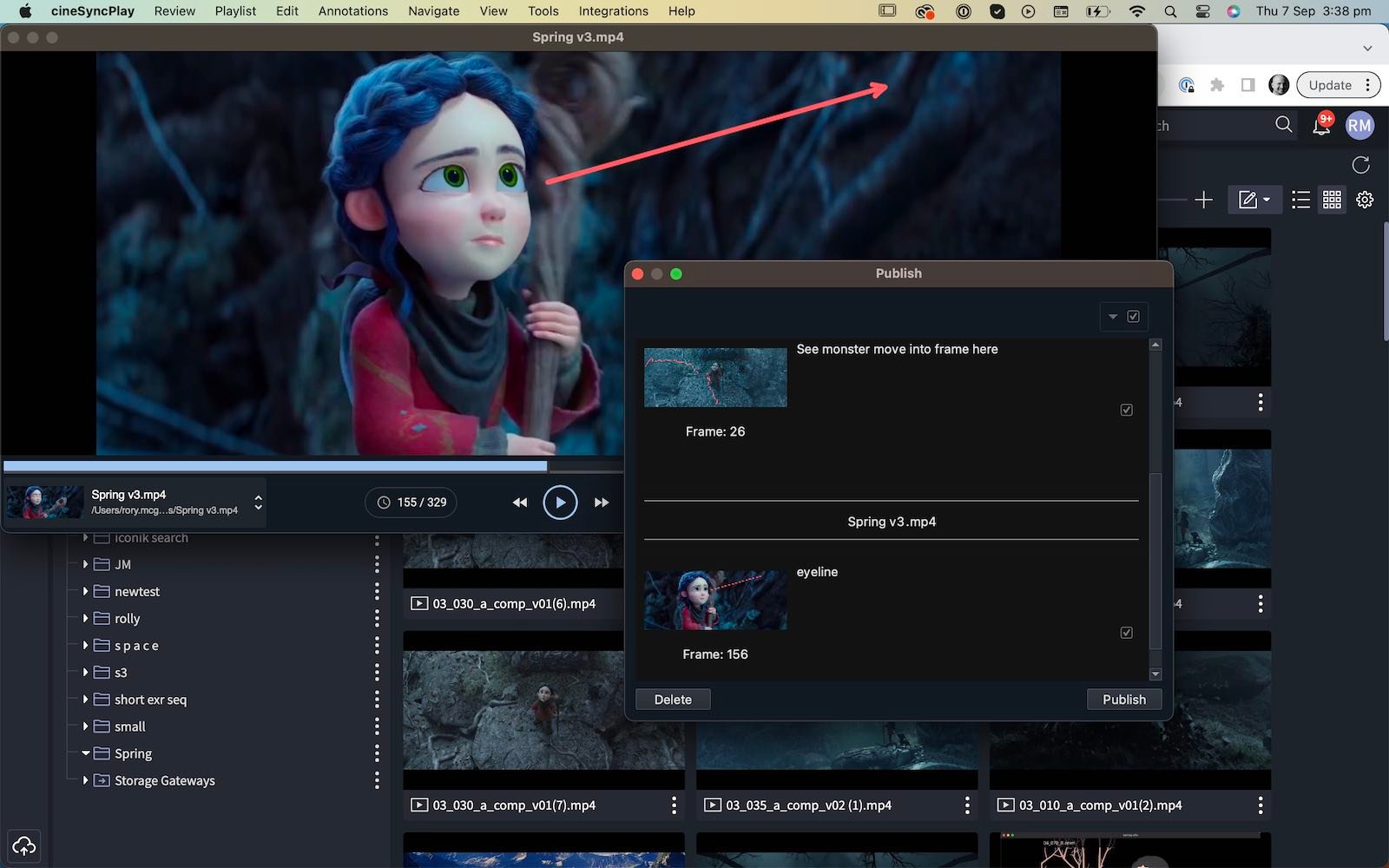The width and height of the screenshot is (1389, 868).
Task: Click the plus add icon
Action: 1203,201
